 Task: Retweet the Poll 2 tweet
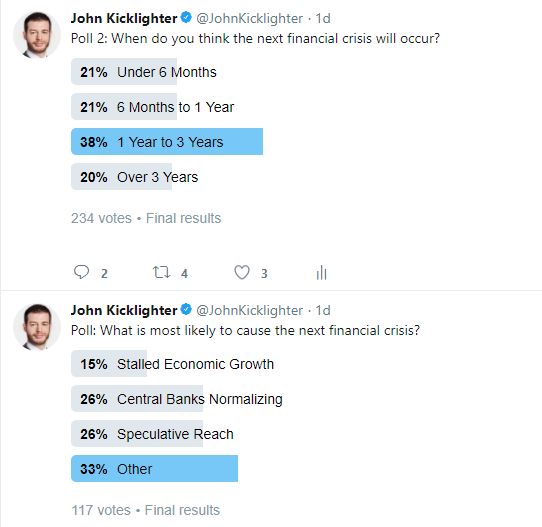point(162,272)
